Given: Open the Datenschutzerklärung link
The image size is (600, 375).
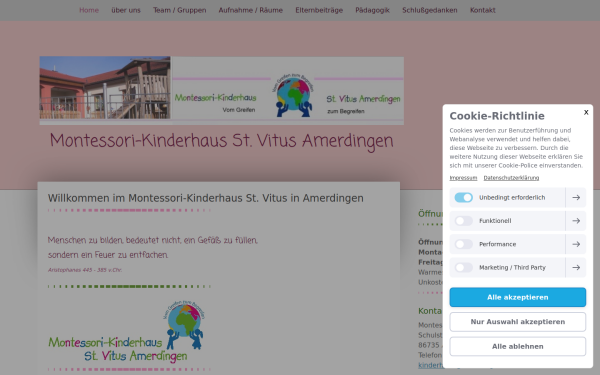Looking at the screenshot, I should point(511,178).
